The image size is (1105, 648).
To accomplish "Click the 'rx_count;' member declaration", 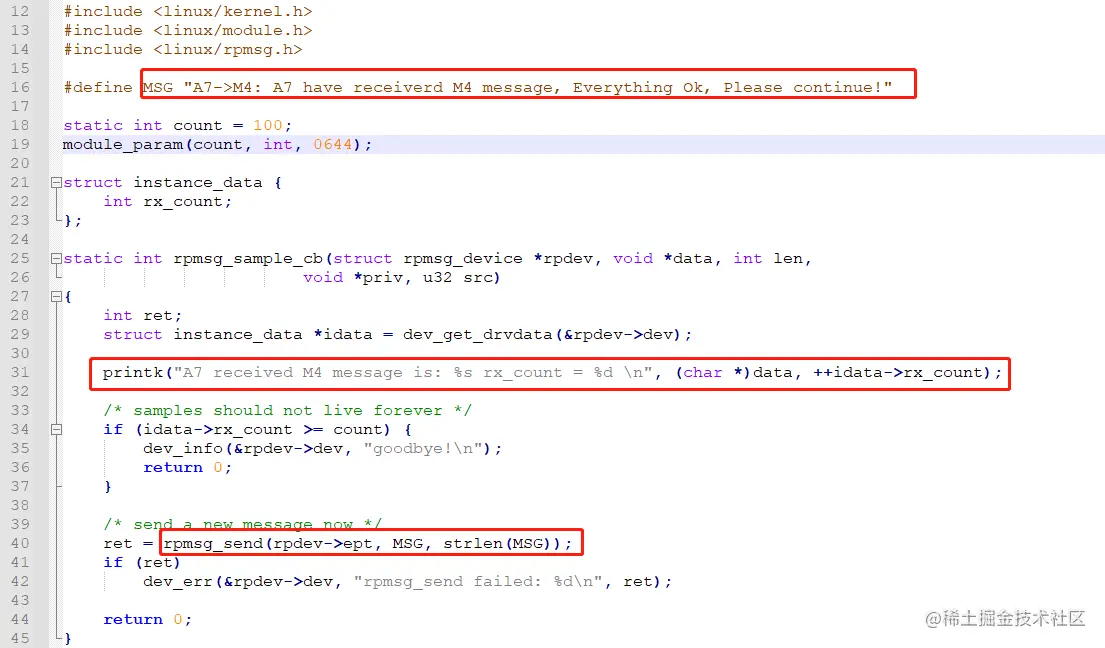I will [187, 201].
